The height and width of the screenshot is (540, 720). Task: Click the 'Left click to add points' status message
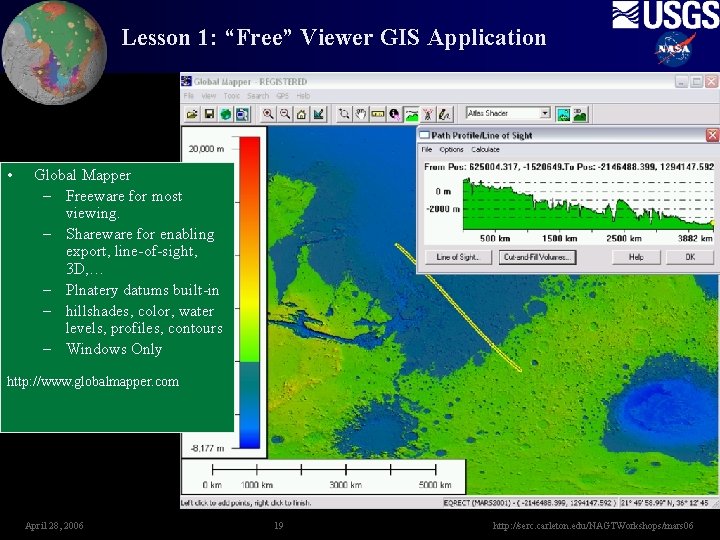pos(246,503)
